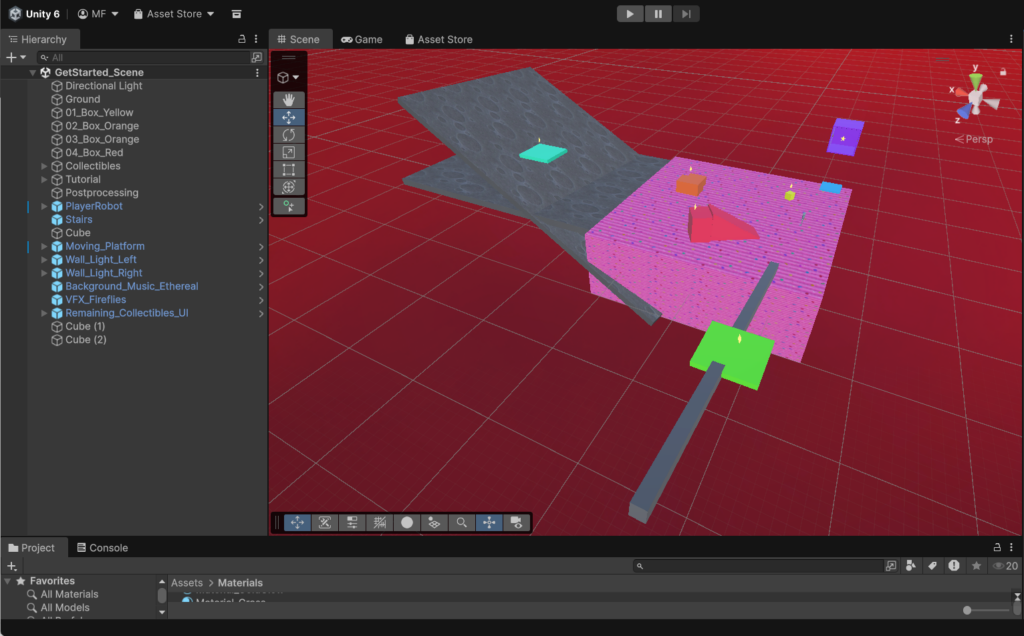Expand the Collectibles object in Hierarchy
The image size is (1024, 636).
pyautogui.click(x=44, y=166)
